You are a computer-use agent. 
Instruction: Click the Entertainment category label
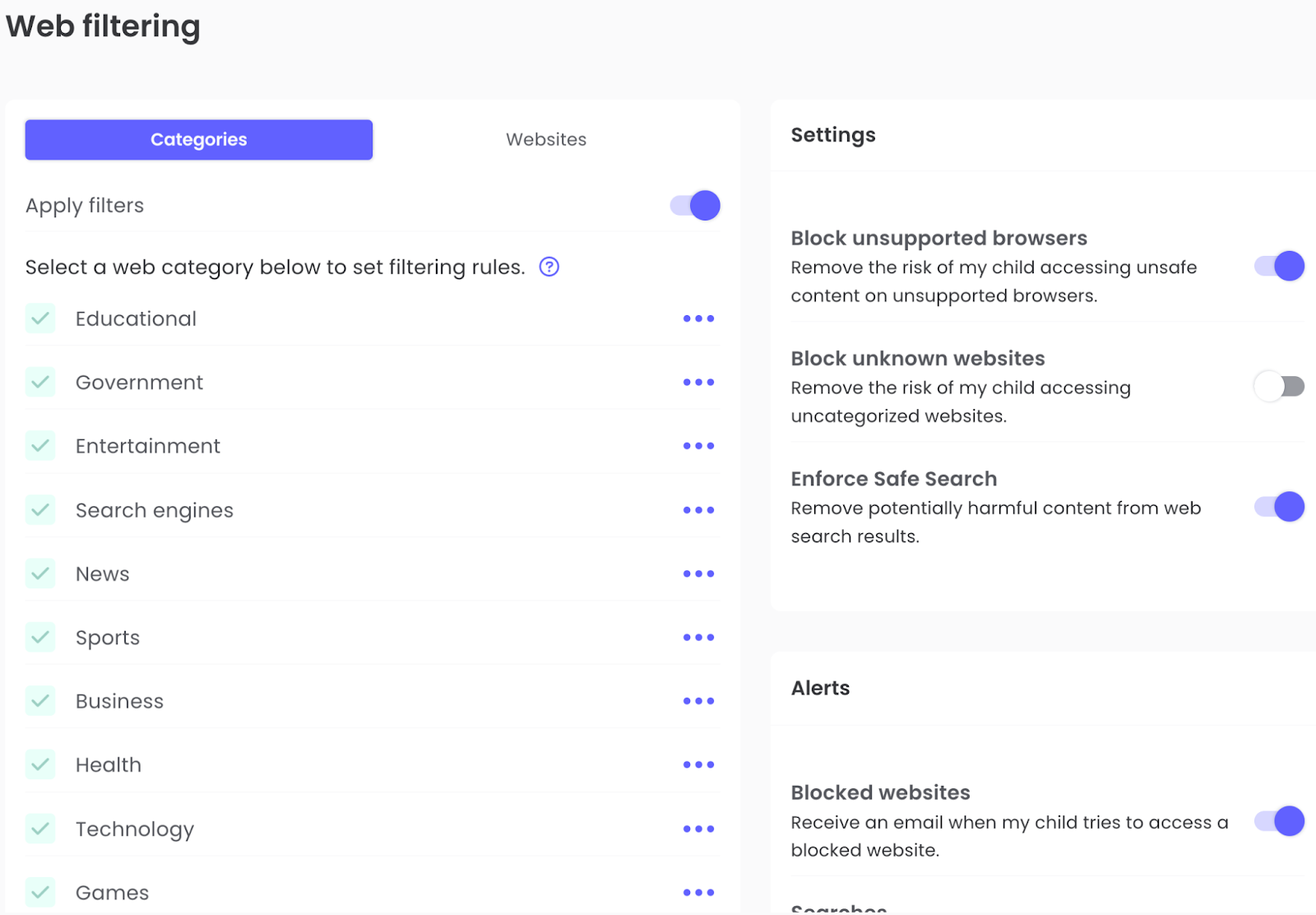[x=148, y=446]
